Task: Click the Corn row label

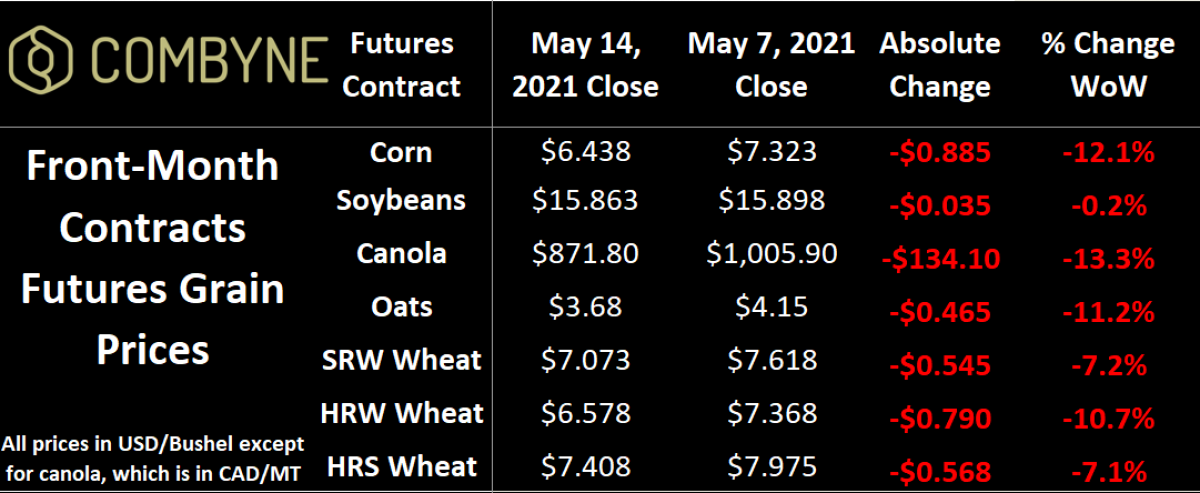Action: tap(401, 152)
